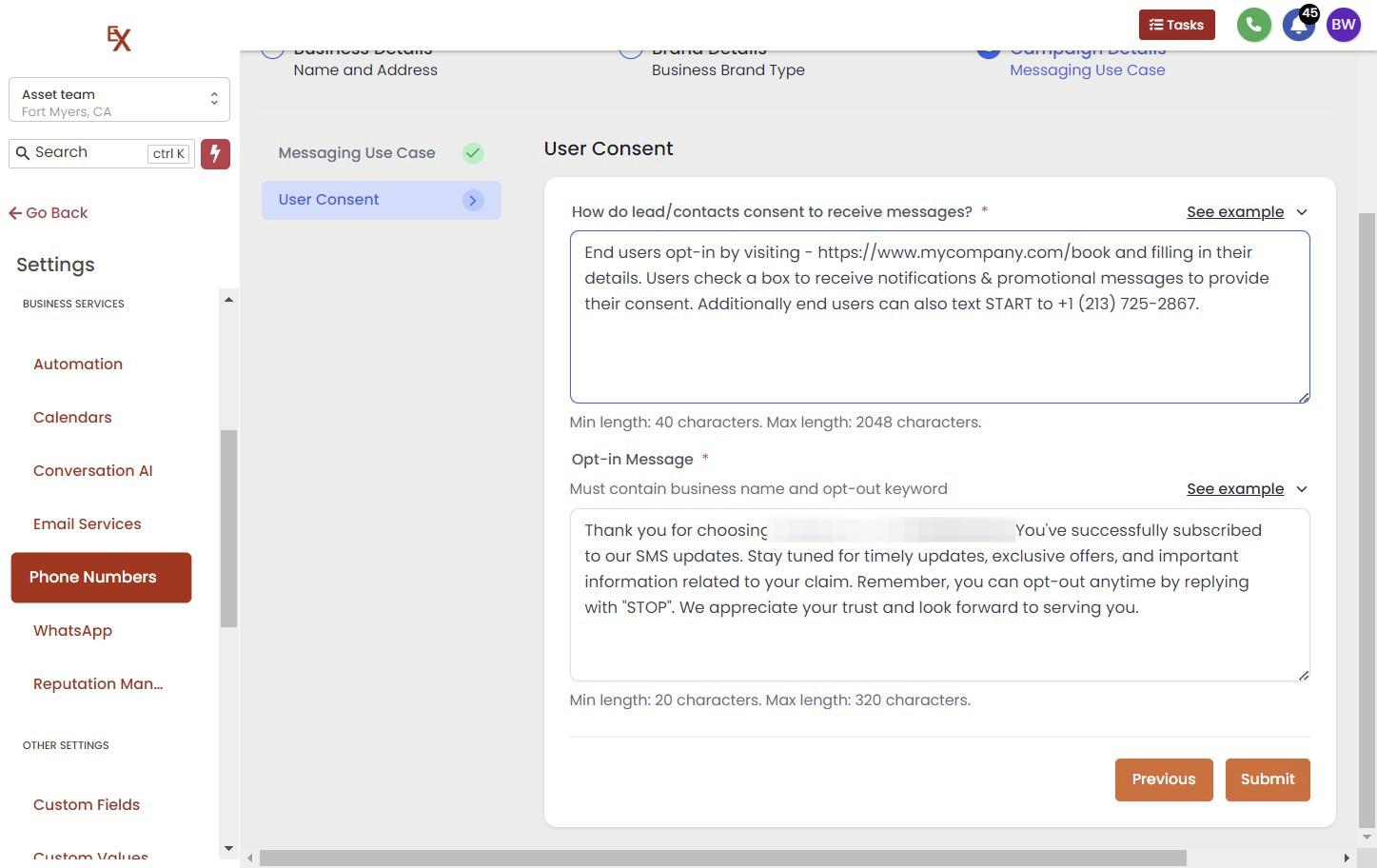Screen dimensions: 1377x868
Task: Click the horizontal scrollbar at page bottom
Action: [x=722, y=858]
